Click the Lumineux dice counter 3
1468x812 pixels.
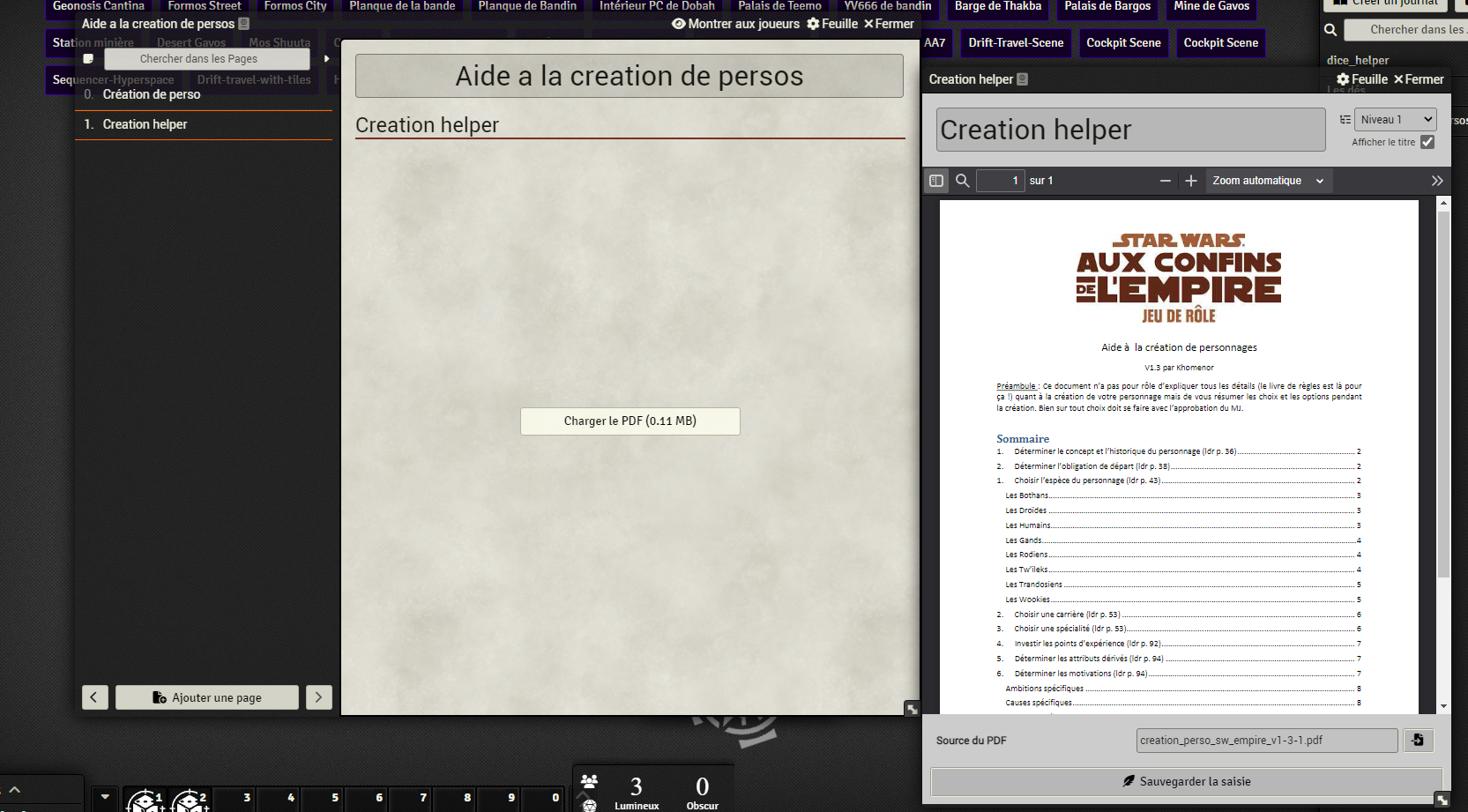click(x=637, y=786)
